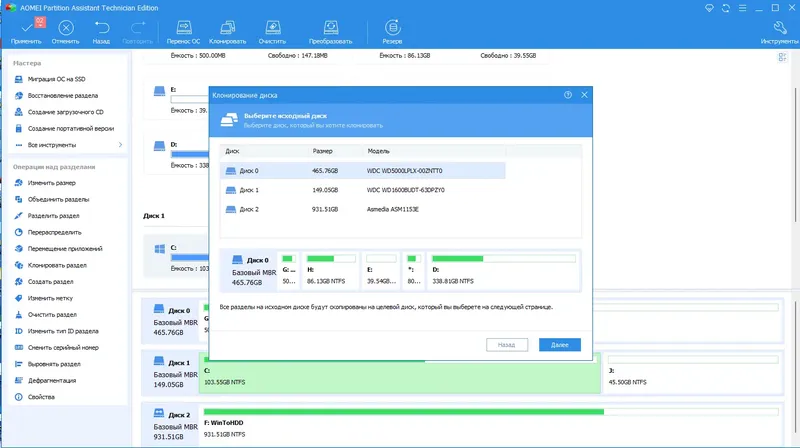Screen dimensions: 800x448
Task: Click the refresh icon in title bar
Action: tap(726, 8)
